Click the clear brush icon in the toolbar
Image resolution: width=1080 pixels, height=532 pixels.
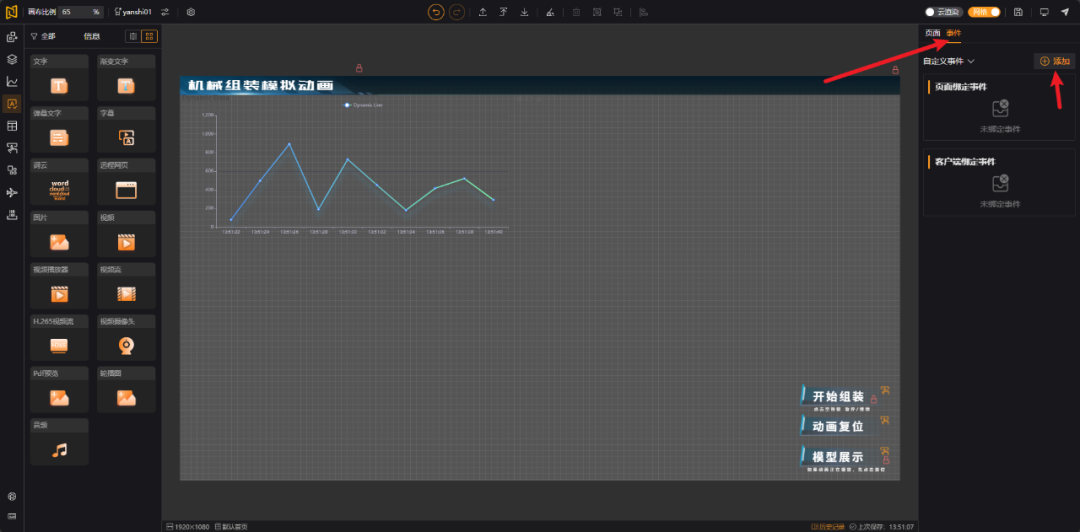click(549, 12)
